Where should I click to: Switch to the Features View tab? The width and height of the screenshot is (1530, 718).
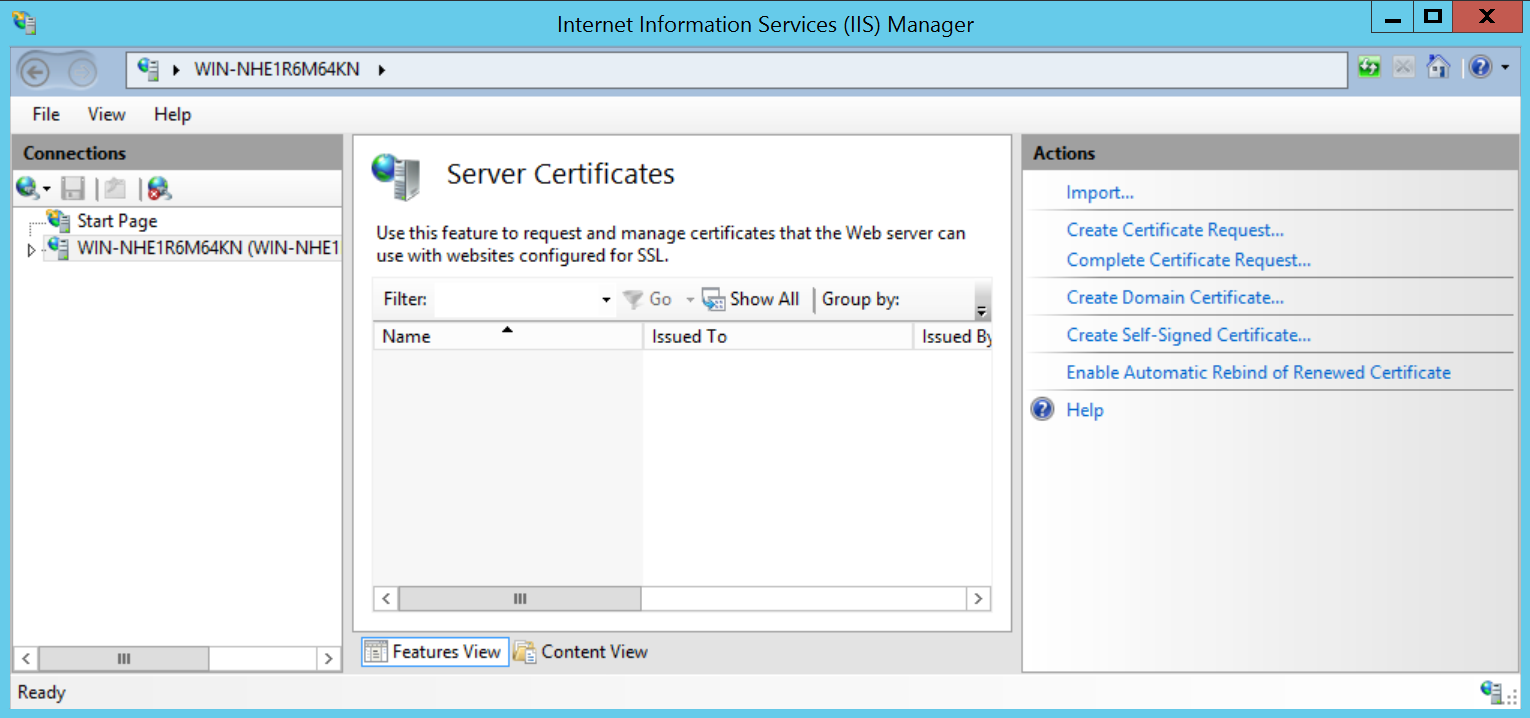(435, 652)
